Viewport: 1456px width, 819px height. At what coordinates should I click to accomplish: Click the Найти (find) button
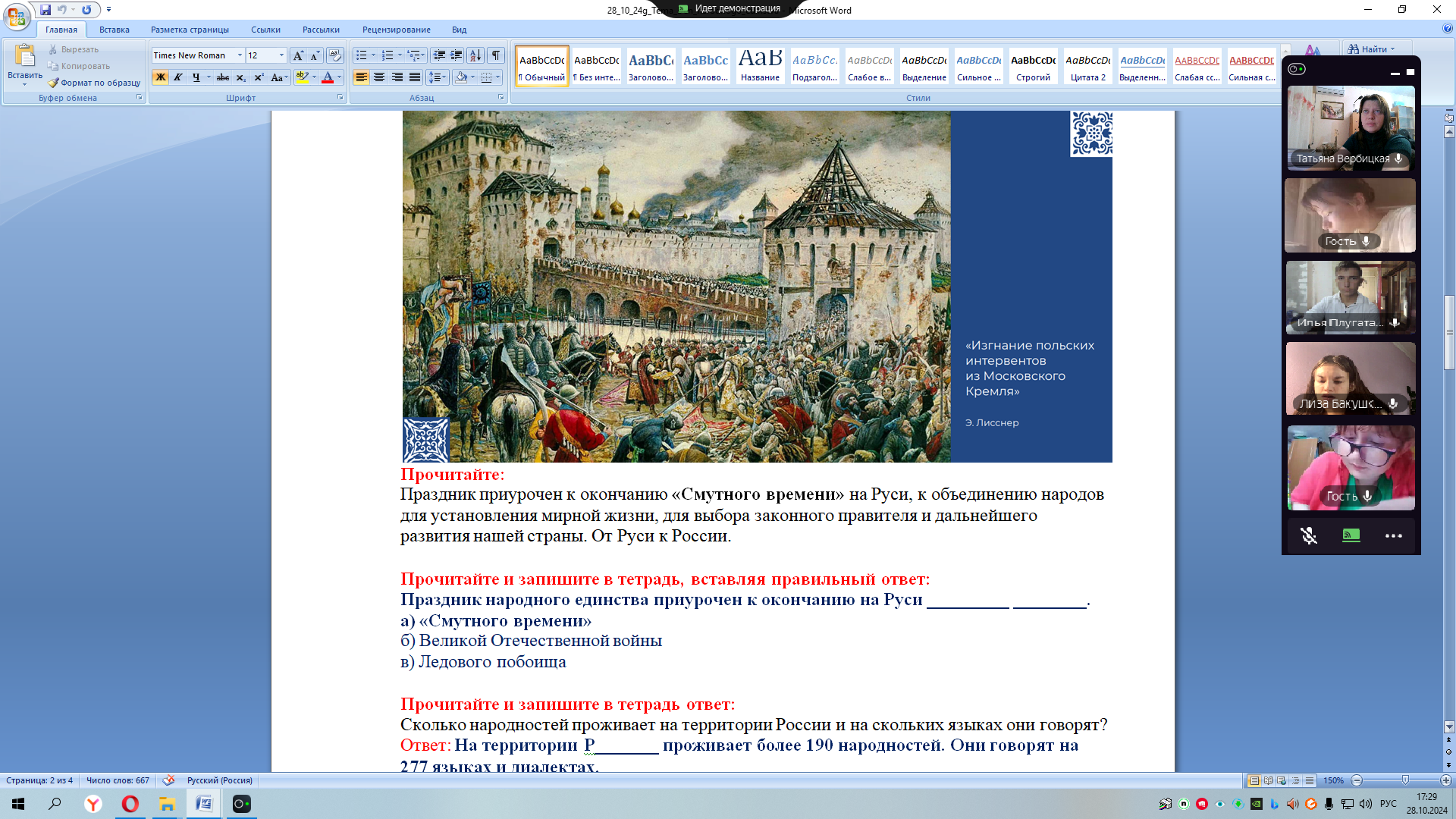pyautogui.click(x=1371, y=49)
